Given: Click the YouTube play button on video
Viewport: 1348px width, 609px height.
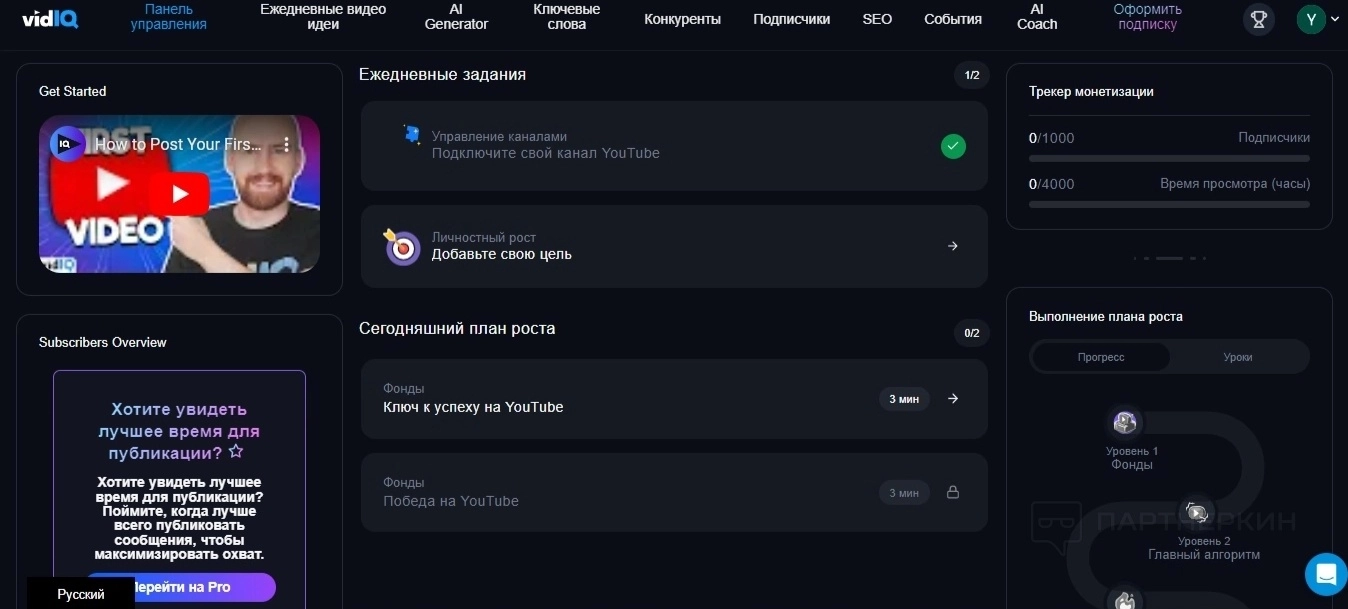Looking at the screenshot, I should [x=180, y=194].
